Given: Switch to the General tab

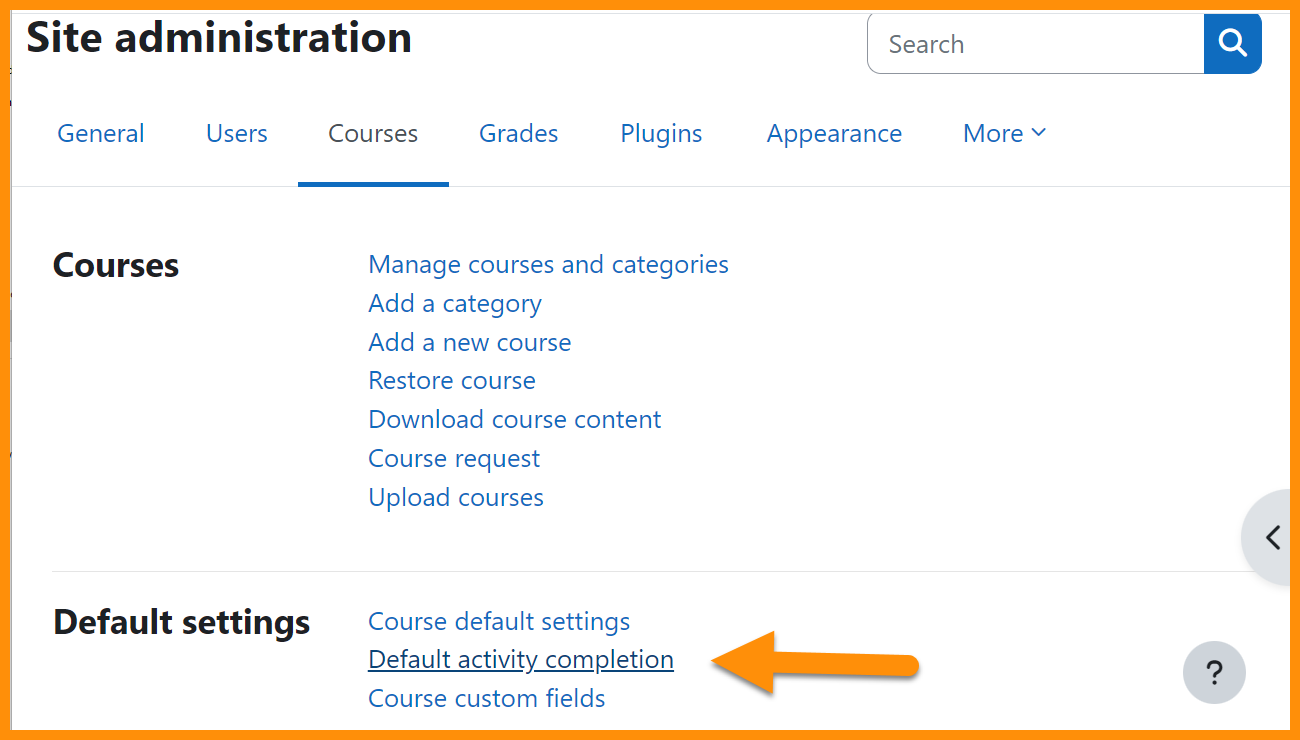Looking at the screenshot, I should point(100,132).
